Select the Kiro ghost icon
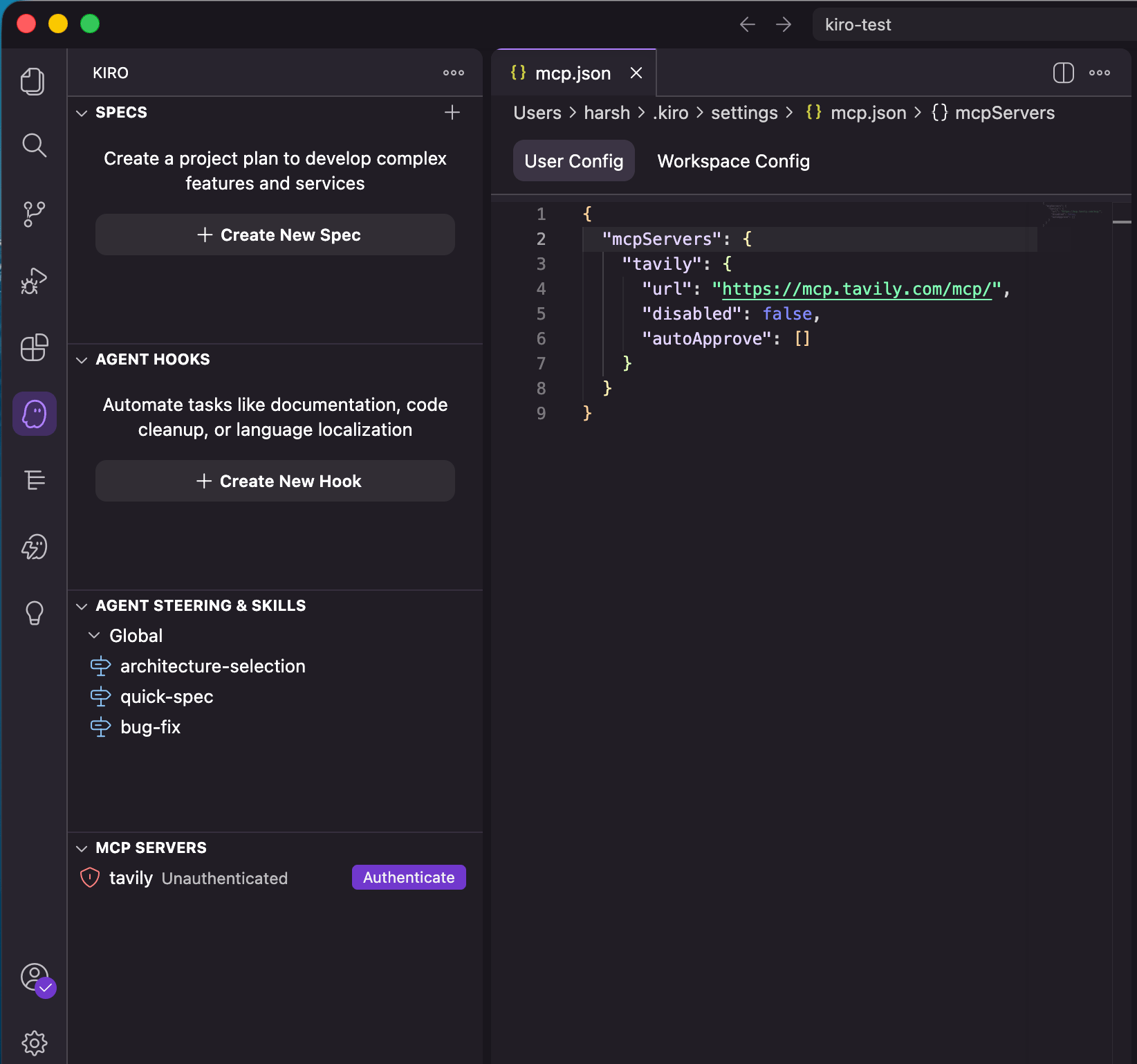 (34, 414)
